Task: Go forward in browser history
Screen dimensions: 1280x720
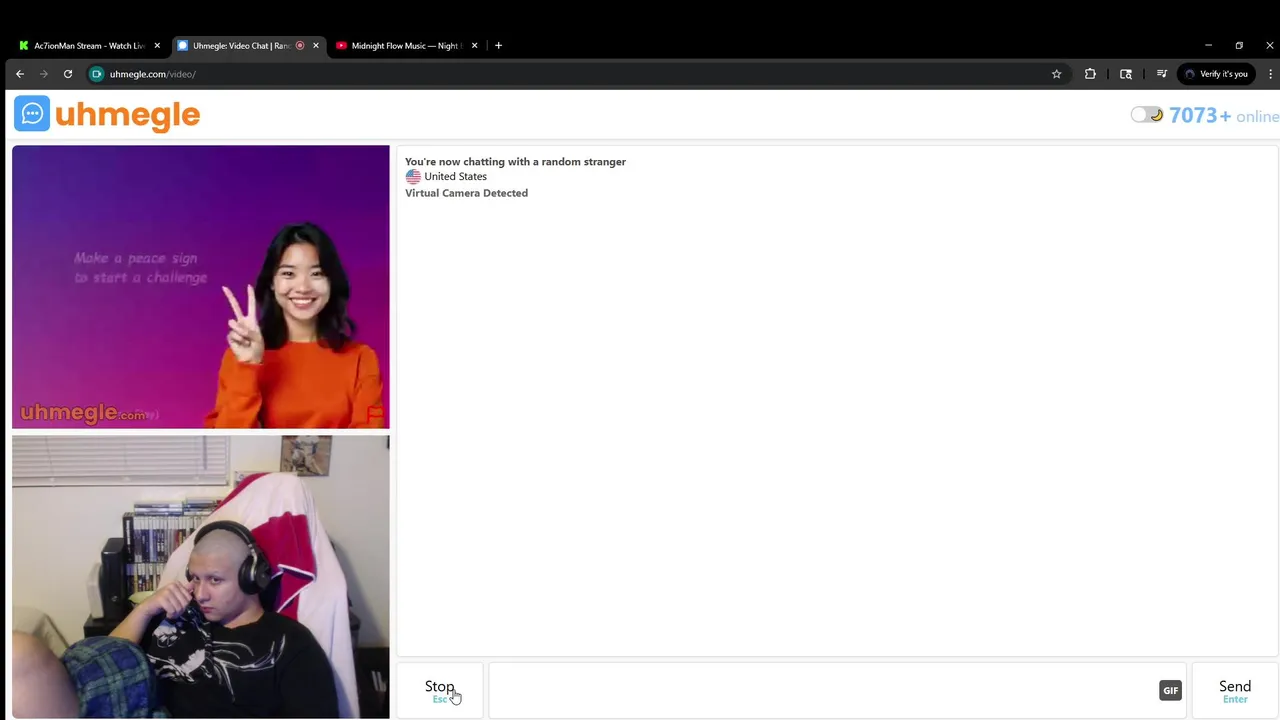Action: pos(44,74)
